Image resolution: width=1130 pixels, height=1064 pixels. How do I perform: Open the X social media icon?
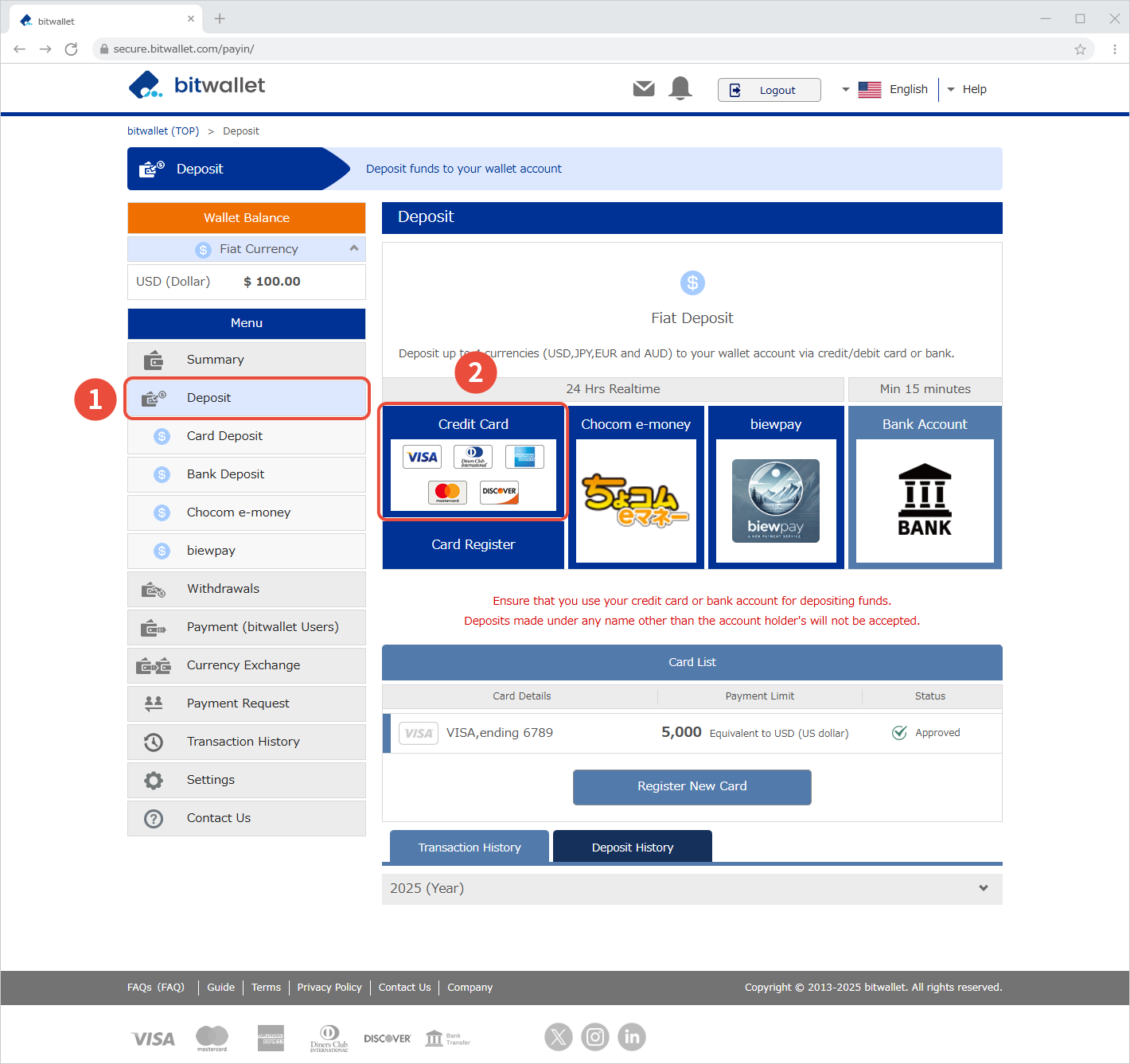[x=559, y=1037]
